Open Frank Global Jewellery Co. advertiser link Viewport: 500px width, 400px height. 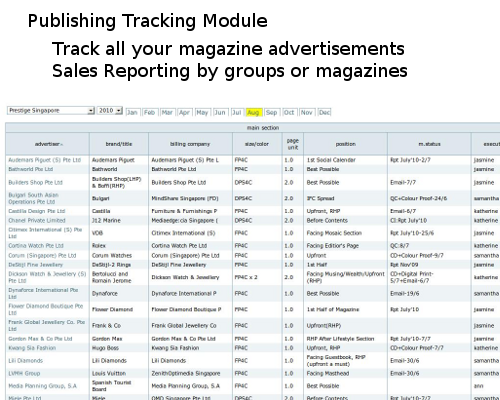tap(47, 325)
